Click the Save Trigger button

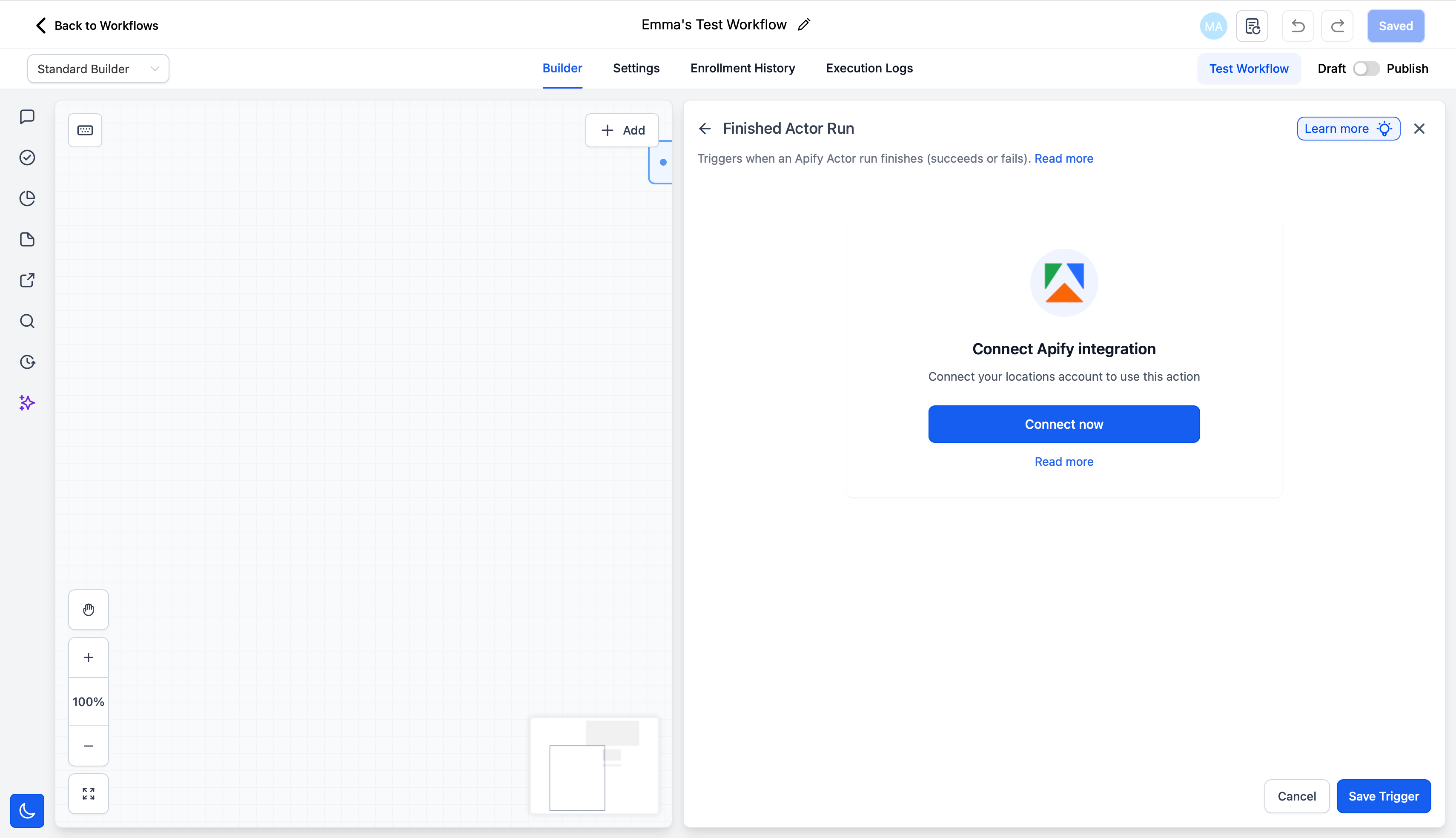(x=1384, y=796)
